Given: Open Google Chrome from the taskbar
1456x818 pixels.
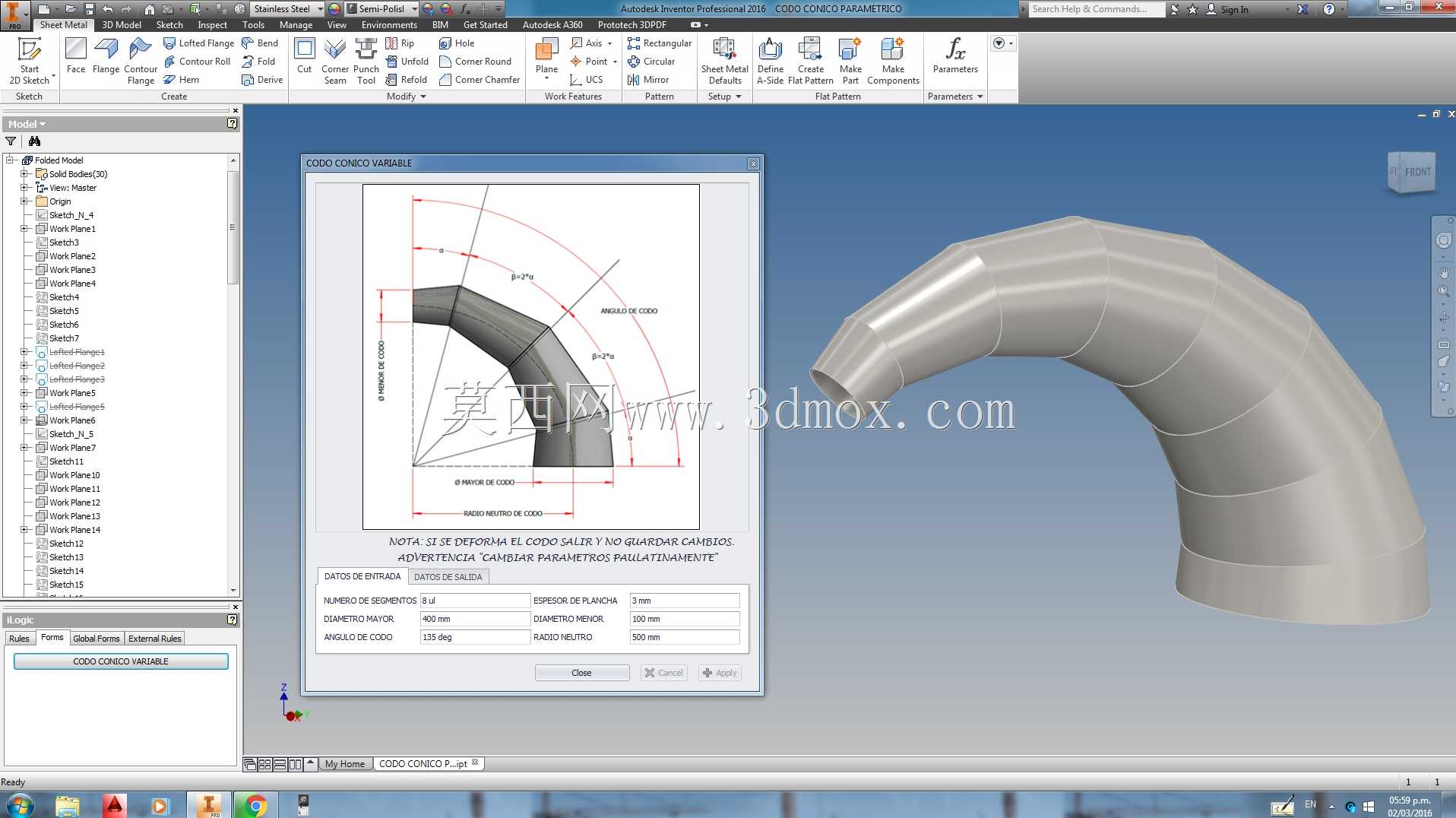Looking at the screenshot, I should coord(256,804).
